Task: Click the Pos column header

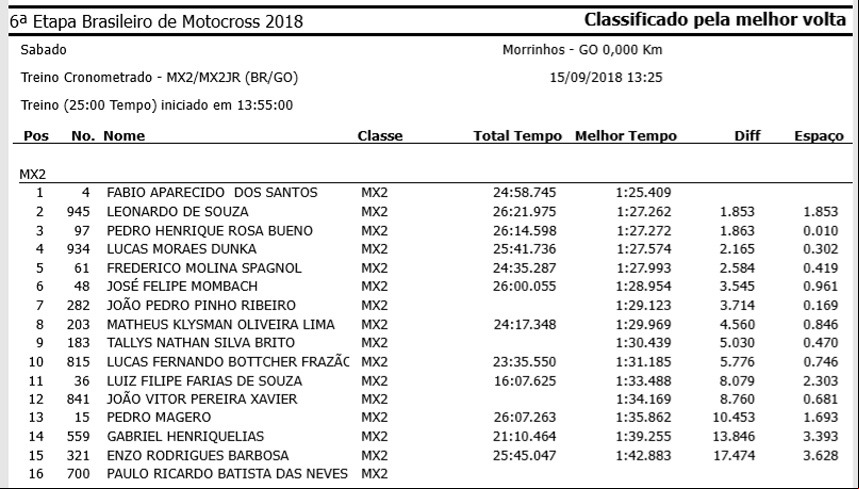Action: click(36, 136)
